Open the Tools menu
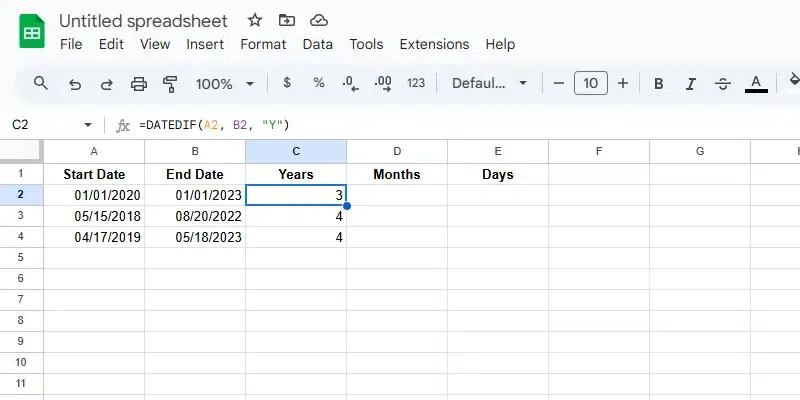 tap(366, 44)
